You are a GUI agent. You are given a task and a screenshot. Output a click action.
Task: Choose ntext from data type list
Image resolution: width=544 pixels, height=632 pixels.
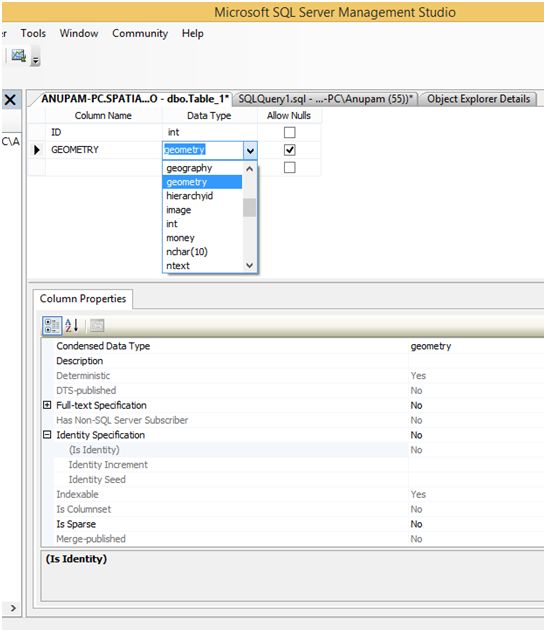coord(202,266)
